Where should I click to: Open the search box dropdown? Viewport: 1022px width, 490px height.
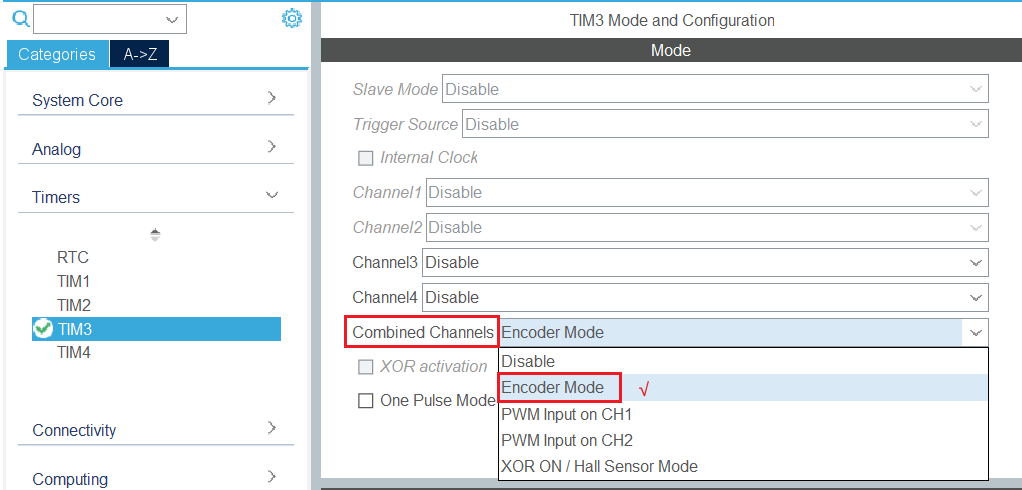(174, 19)
